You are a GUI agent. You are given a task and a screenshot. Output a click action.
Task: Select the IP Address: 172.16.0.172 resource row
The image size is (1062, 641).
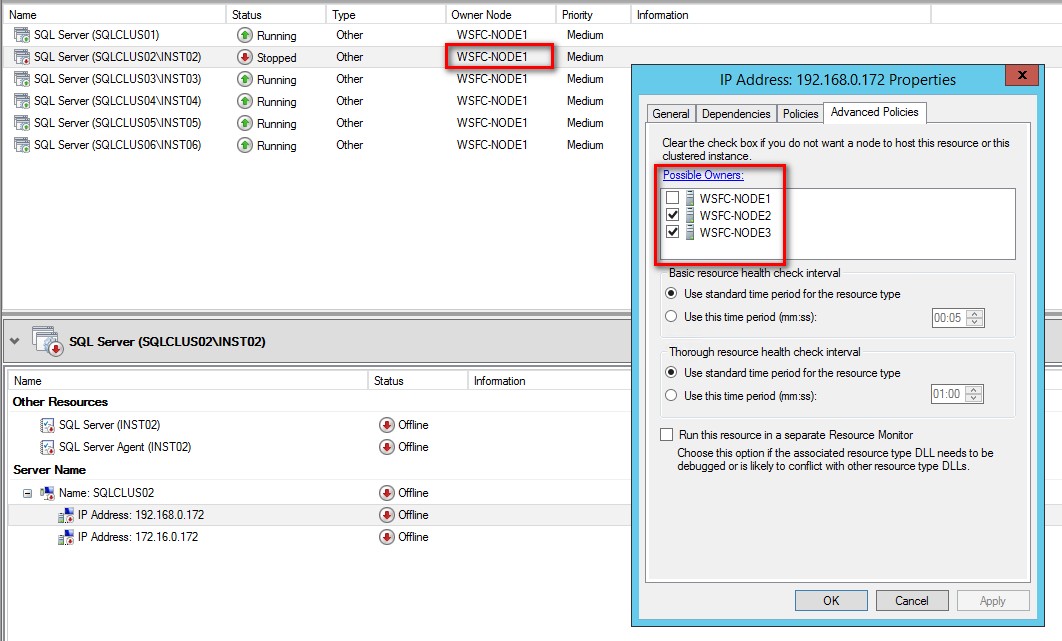pos(320,537)
